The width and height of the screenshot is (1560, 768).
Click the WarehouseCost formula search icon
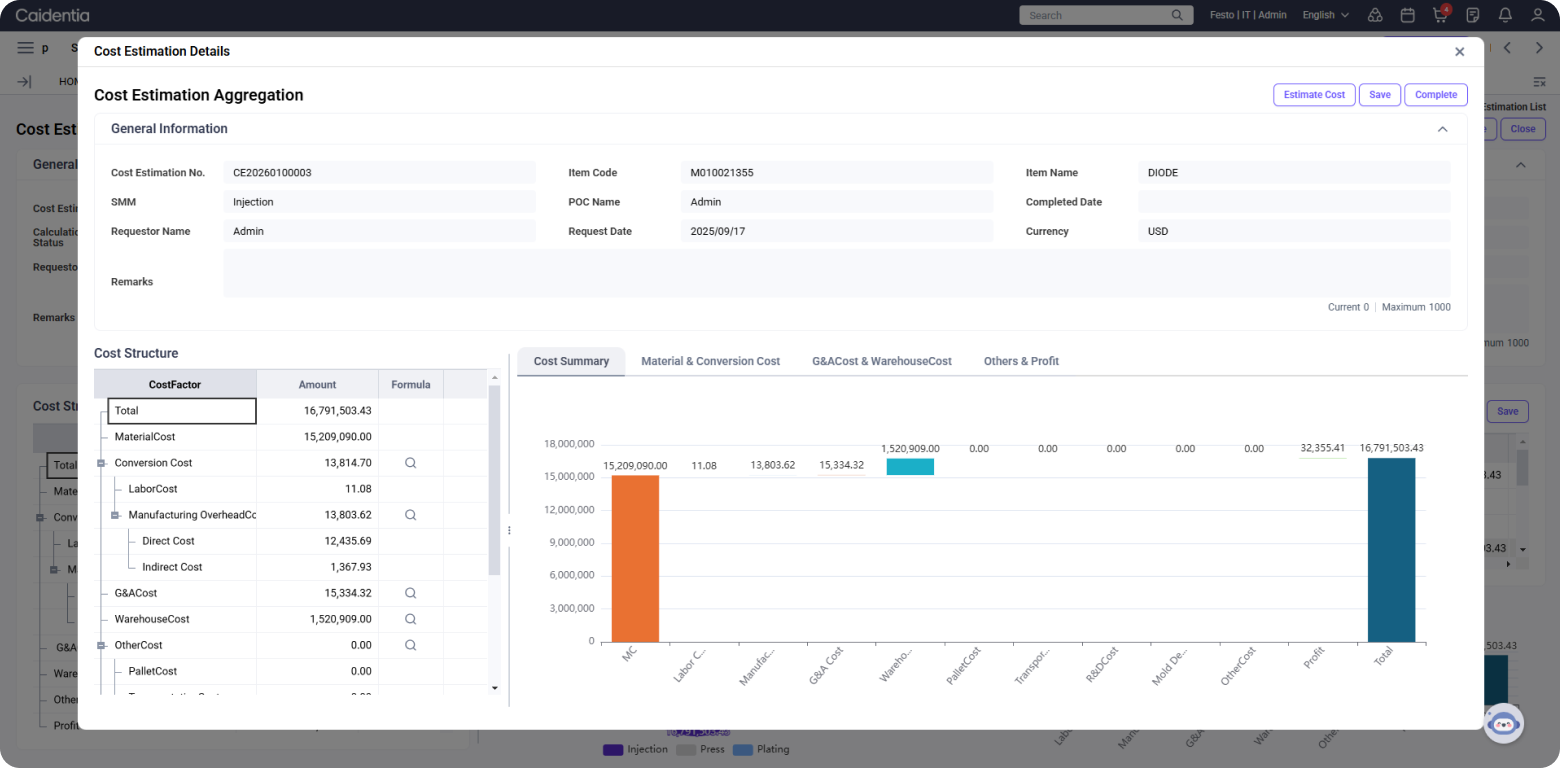click(x=410, y=619)
